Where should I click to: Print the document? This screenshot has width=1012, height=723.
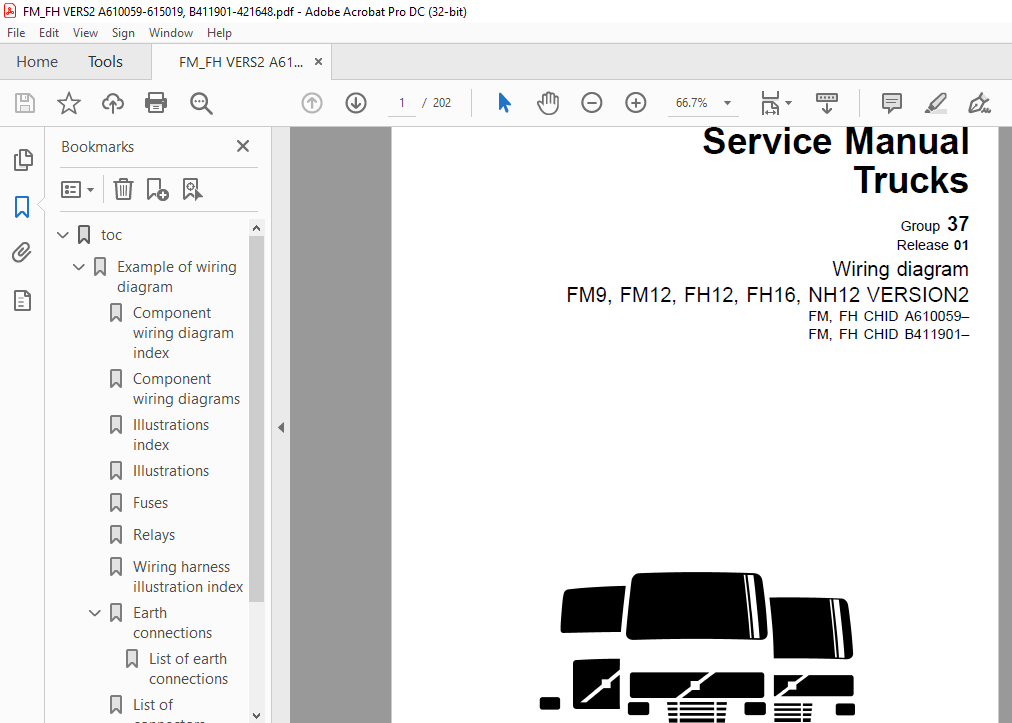pos(156,103)
